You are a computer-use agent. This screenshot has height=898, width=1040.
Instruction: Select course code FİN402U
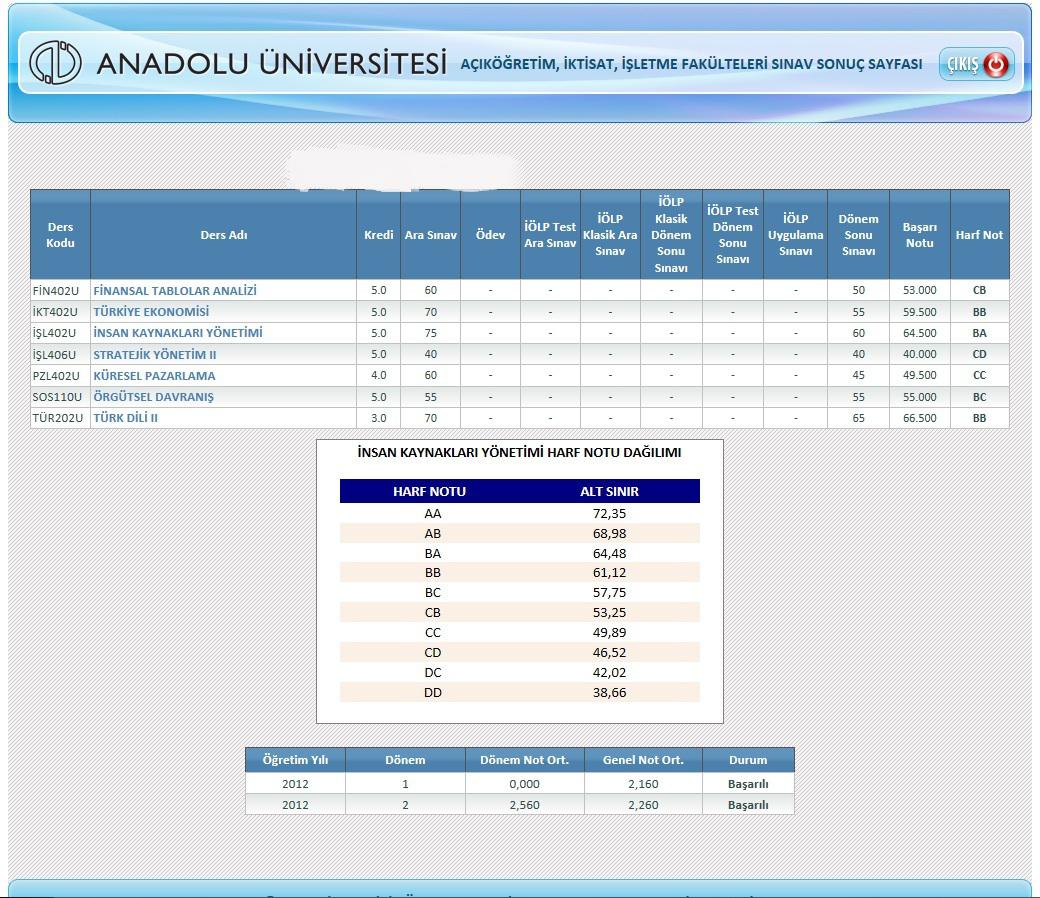pyautogui.click(x=56, y=290)
